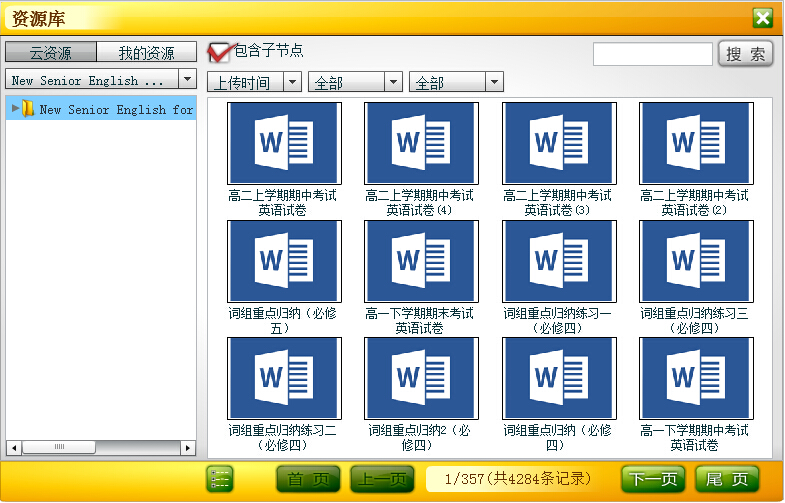Select 高一下学期期中考试英语试卷 document icon

point(696,378)
